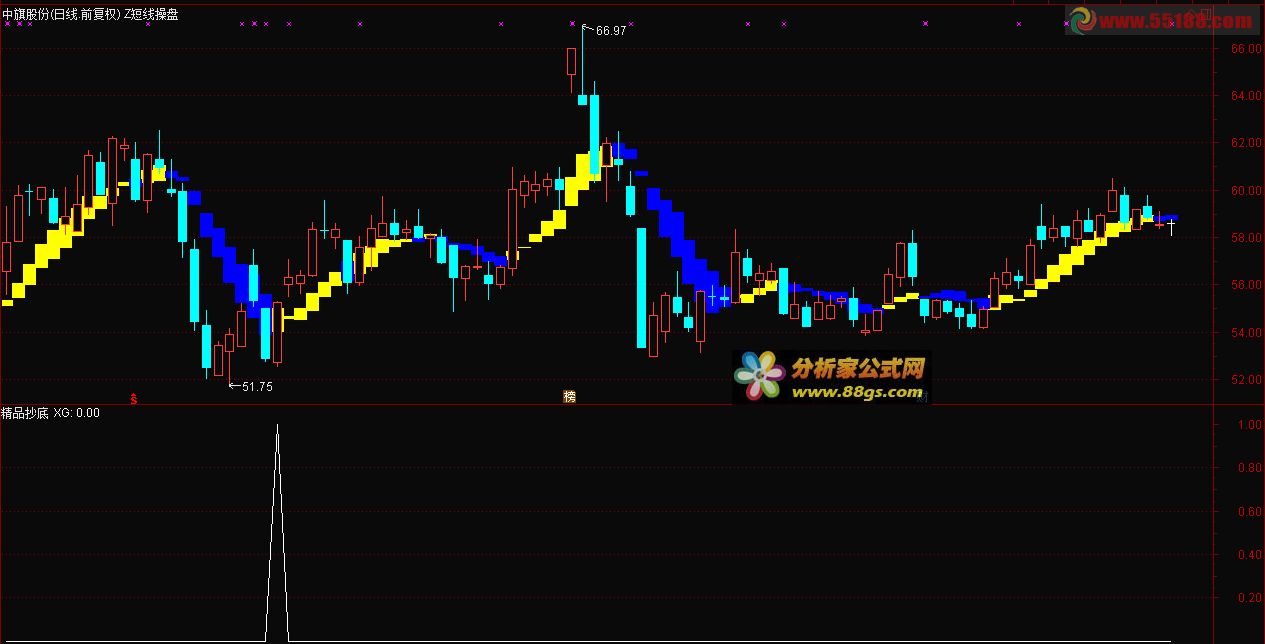The height and width of the screenshot is (644, 1265).
Task: Click the 66.97 high price label
Action: [x=610, y=31]
